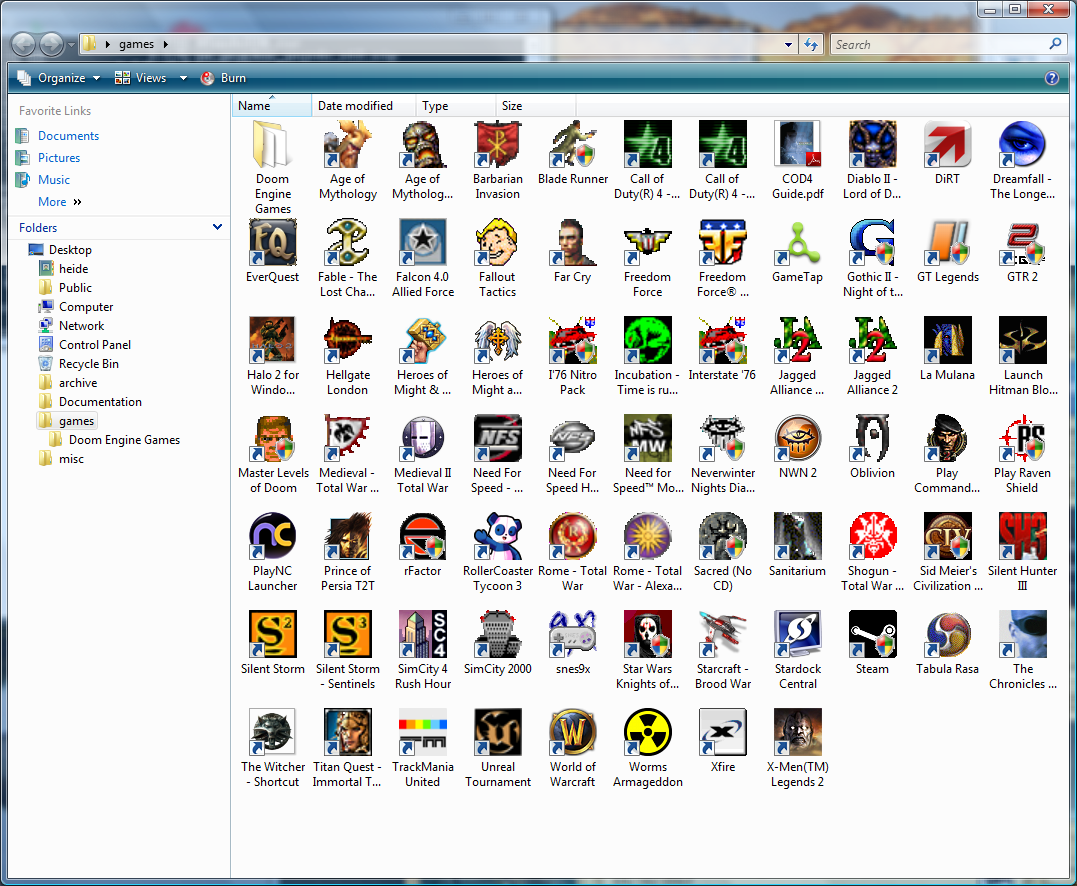This screenshot has width=1077, height=886.
Task: Open the Help question mark button
Action: [1052, 78]
